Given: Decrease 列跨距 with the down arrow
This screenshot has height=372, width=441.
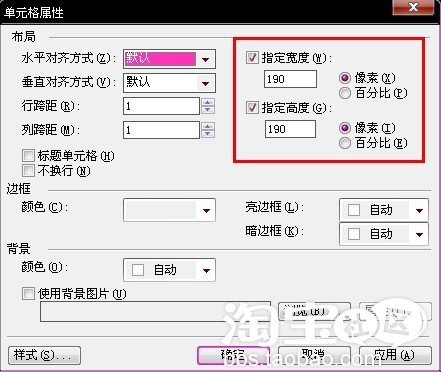Looking at the screenshot, I should tap(208, 134).
